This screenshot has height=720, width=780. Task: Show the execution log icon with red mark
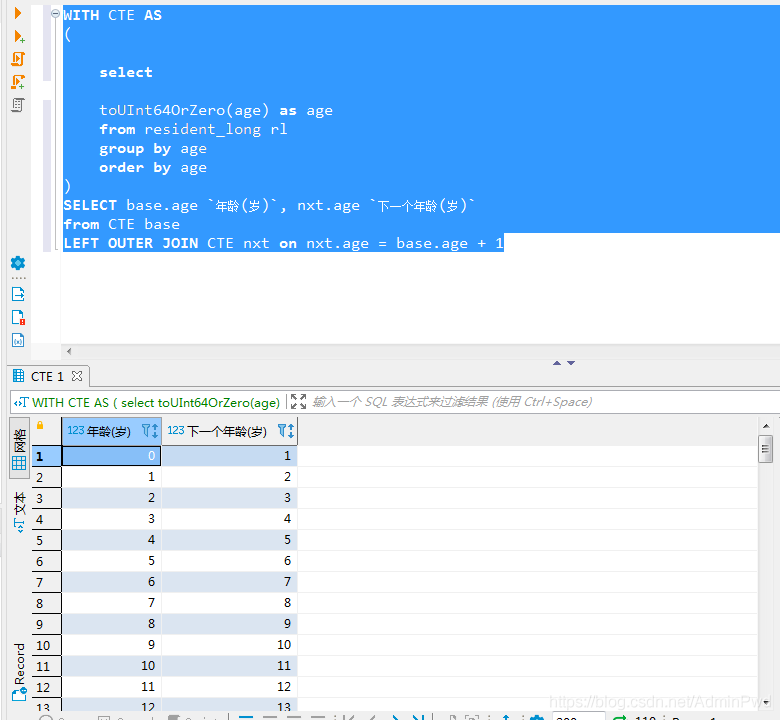18,317
